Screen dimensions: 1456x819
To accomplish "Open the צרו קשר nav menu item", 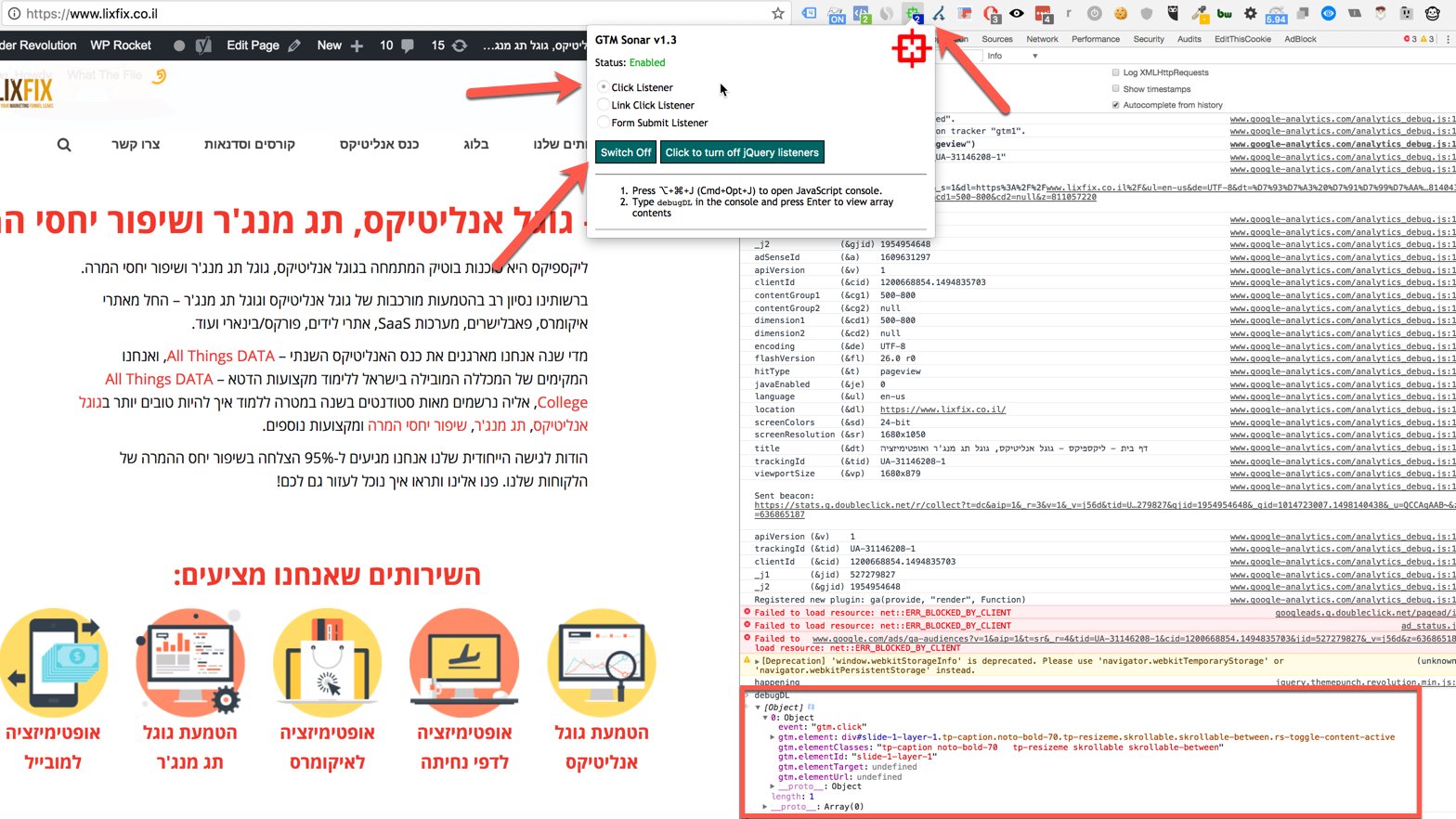I will (x=136, y=144).
